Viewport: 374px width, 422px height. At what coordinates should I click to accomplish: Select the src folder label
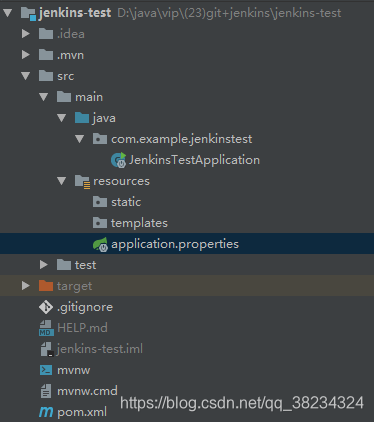66,76
